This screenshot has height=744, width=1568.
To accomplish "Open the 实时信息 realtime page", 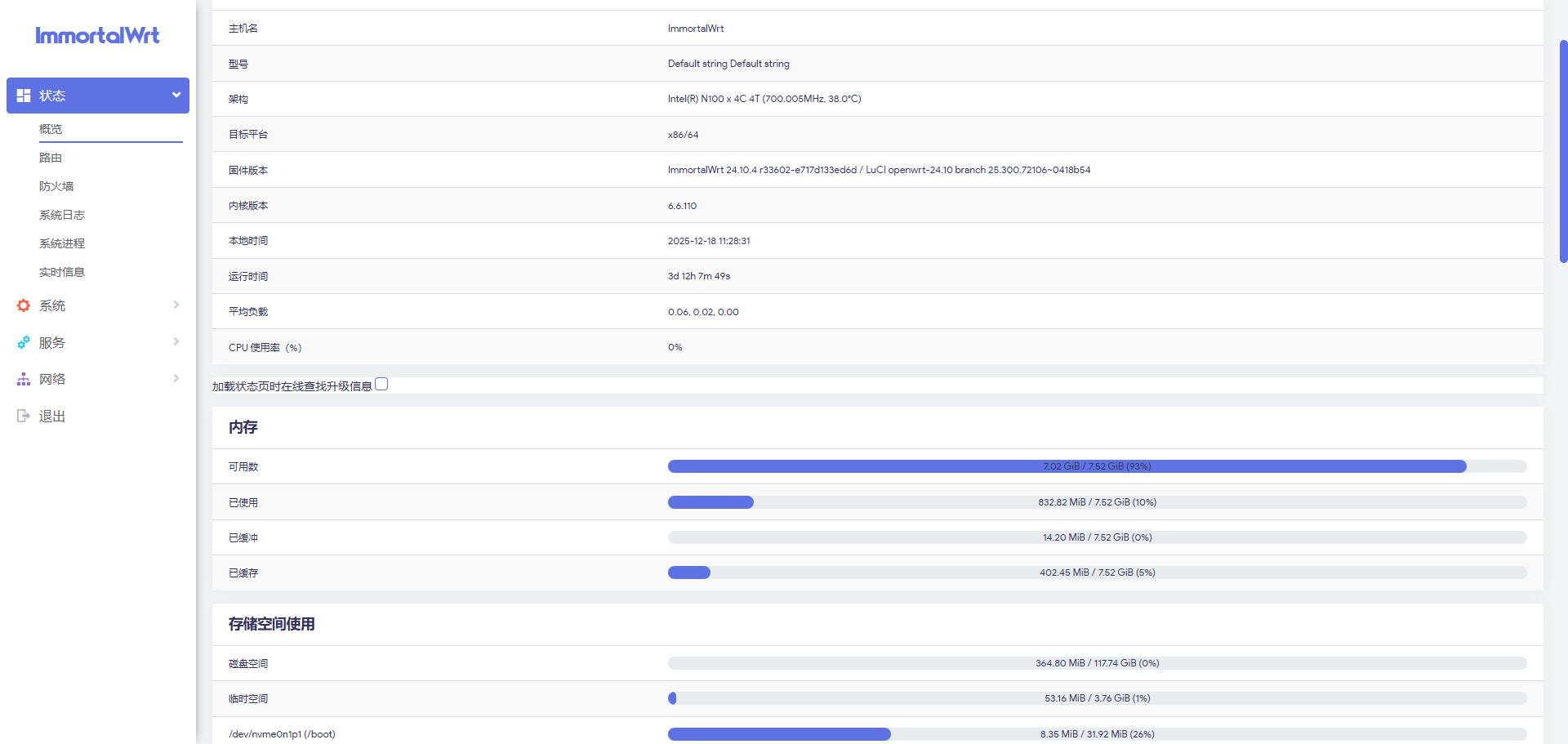I will click(x=62, y=272).
